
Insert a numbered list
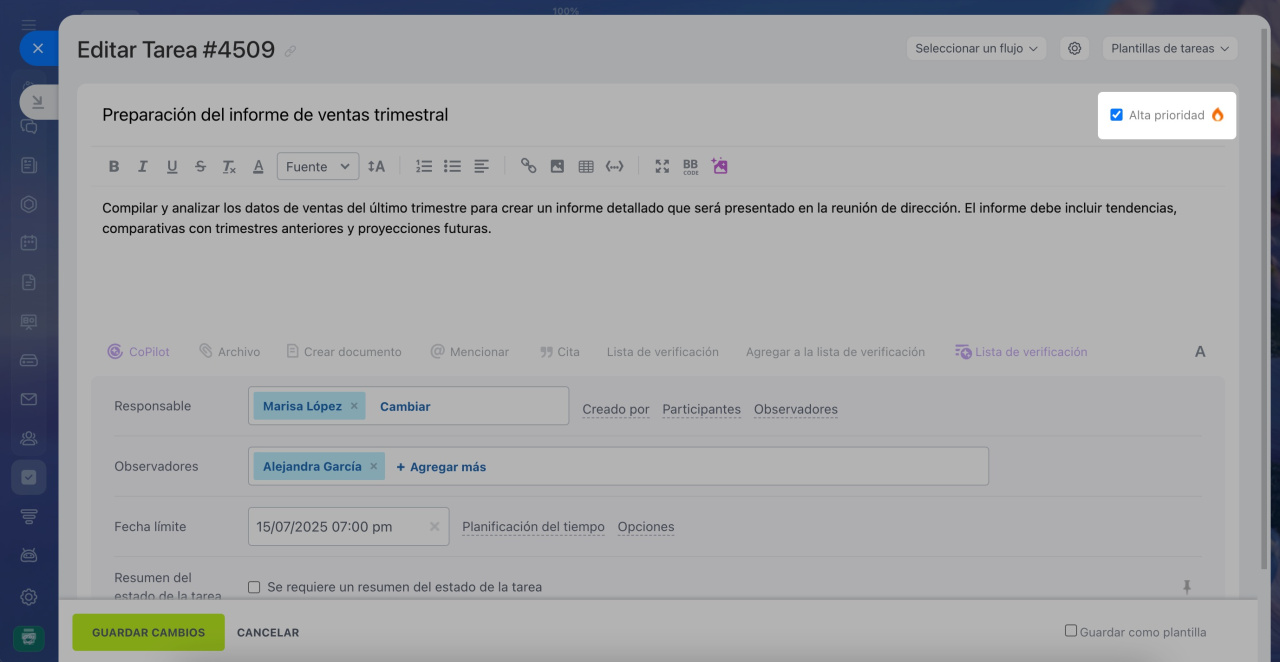424,167
